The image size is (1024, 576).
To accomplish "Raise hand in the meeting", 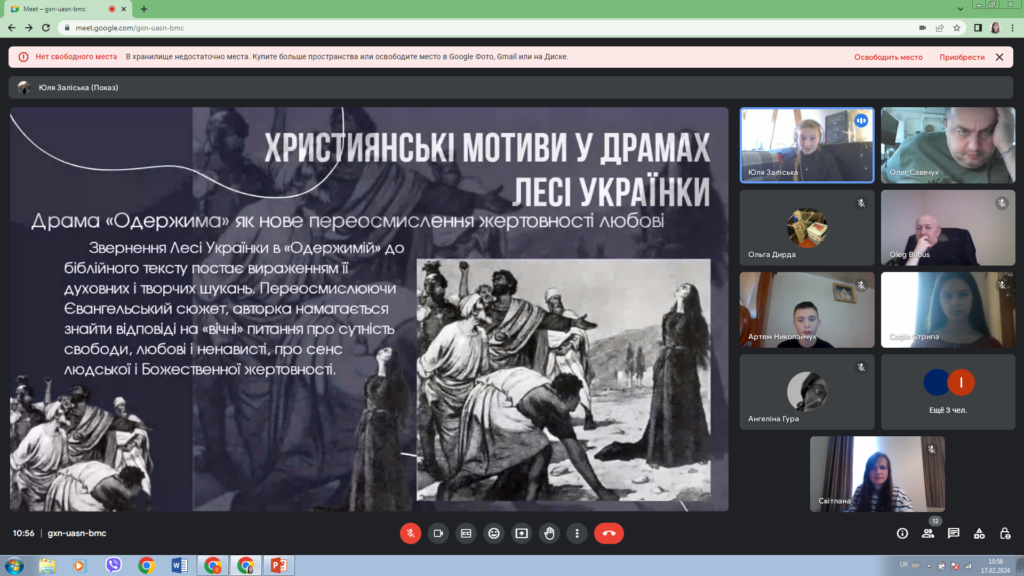I will 549,533.
